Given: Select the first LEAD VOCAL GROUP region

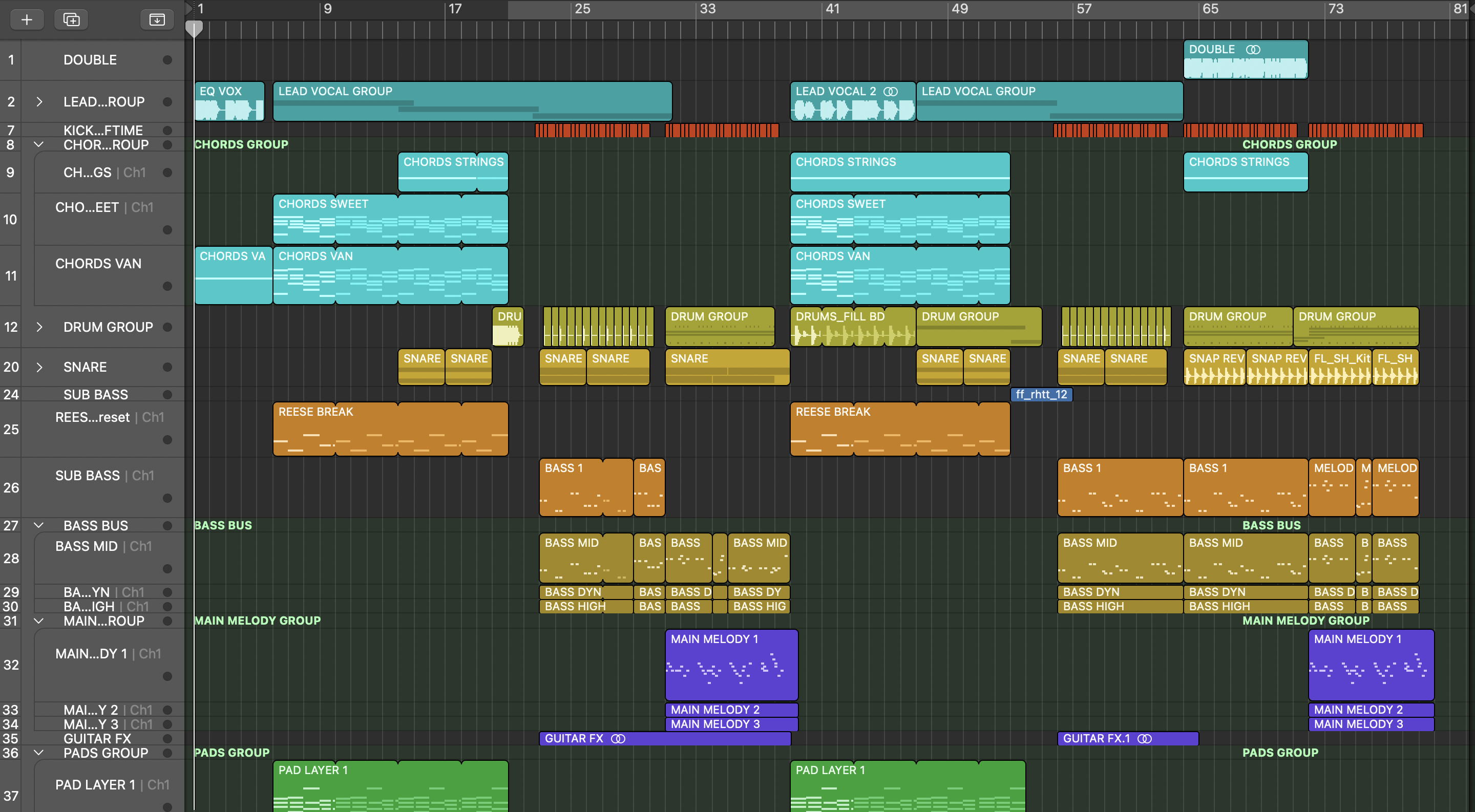Looking at the screenshot, I should pos(472,102).
